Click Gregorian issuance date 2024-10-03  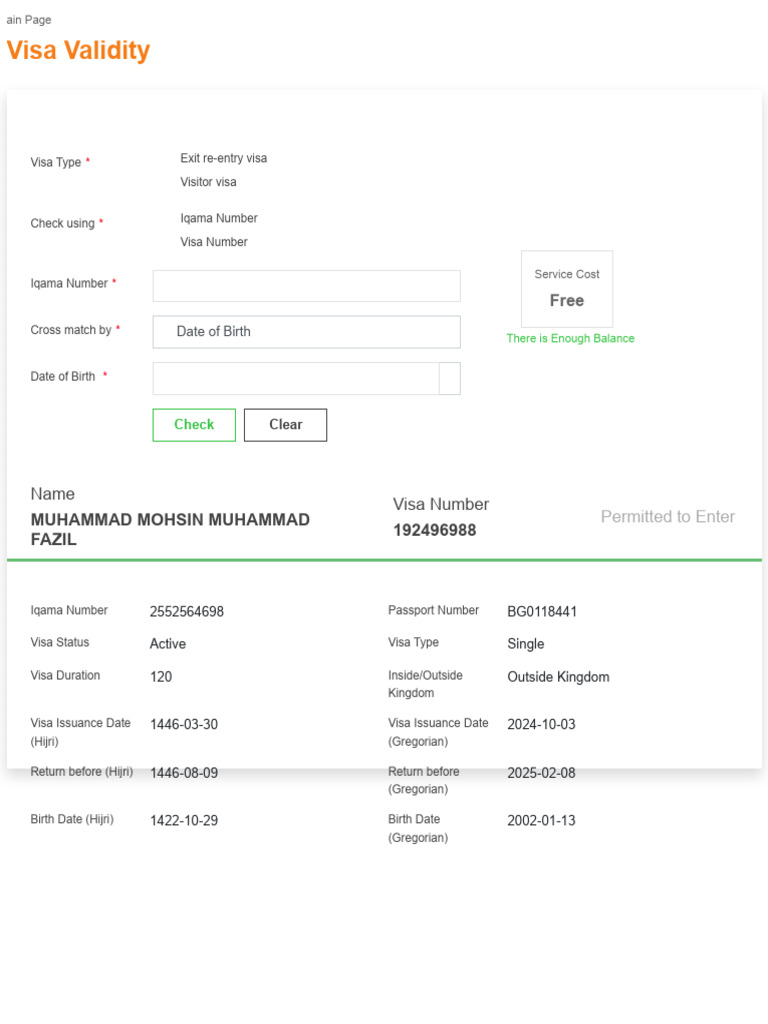[541, 725]
